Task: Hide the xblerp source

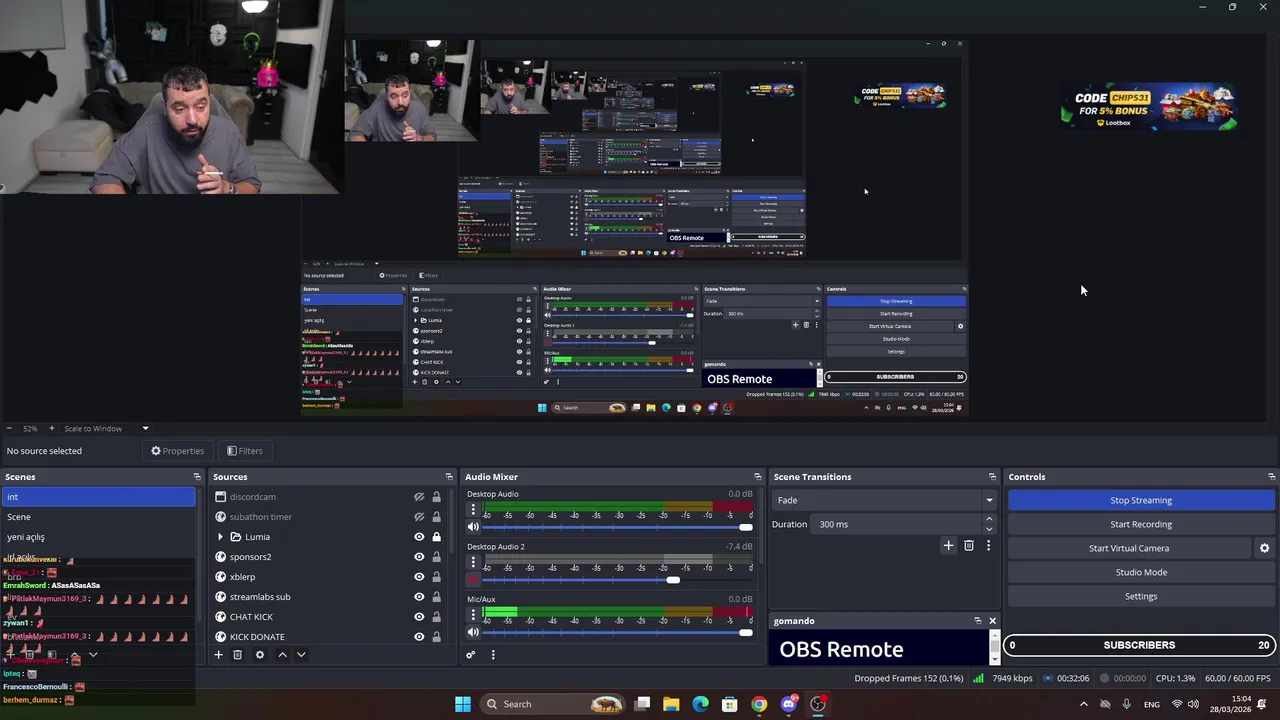Action: [419, 577]
